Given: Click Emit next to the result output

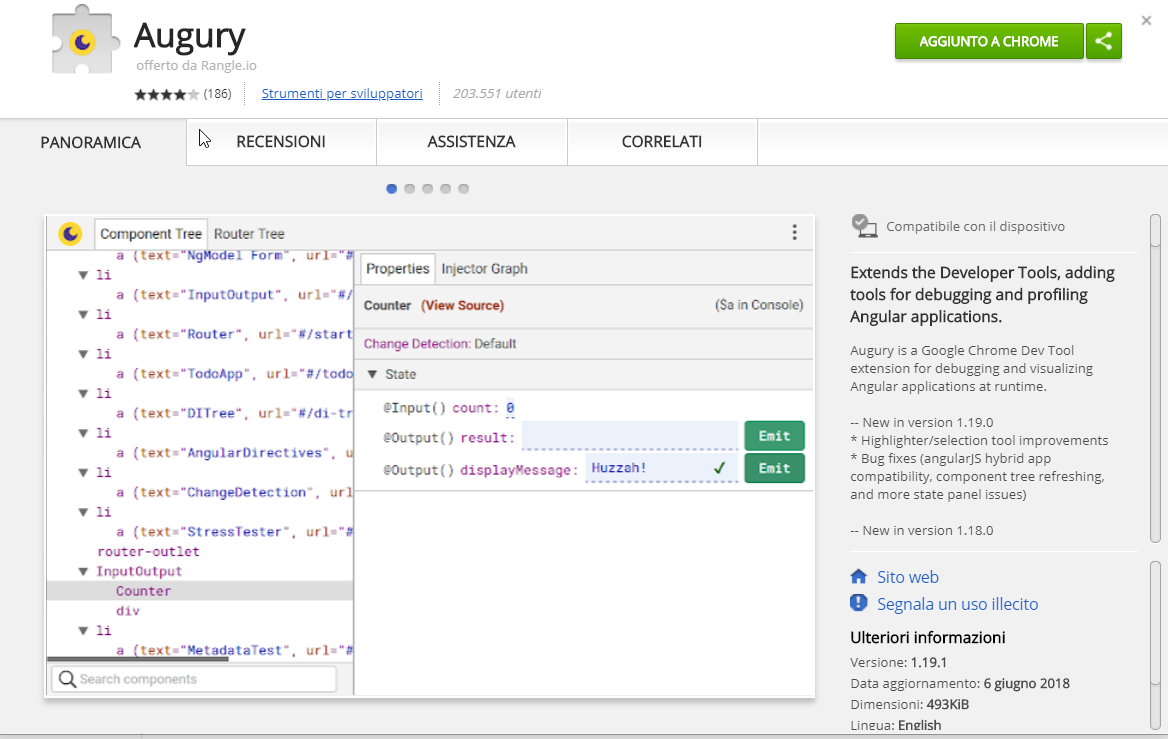Looking at the screenshot, I should (774, 436).
